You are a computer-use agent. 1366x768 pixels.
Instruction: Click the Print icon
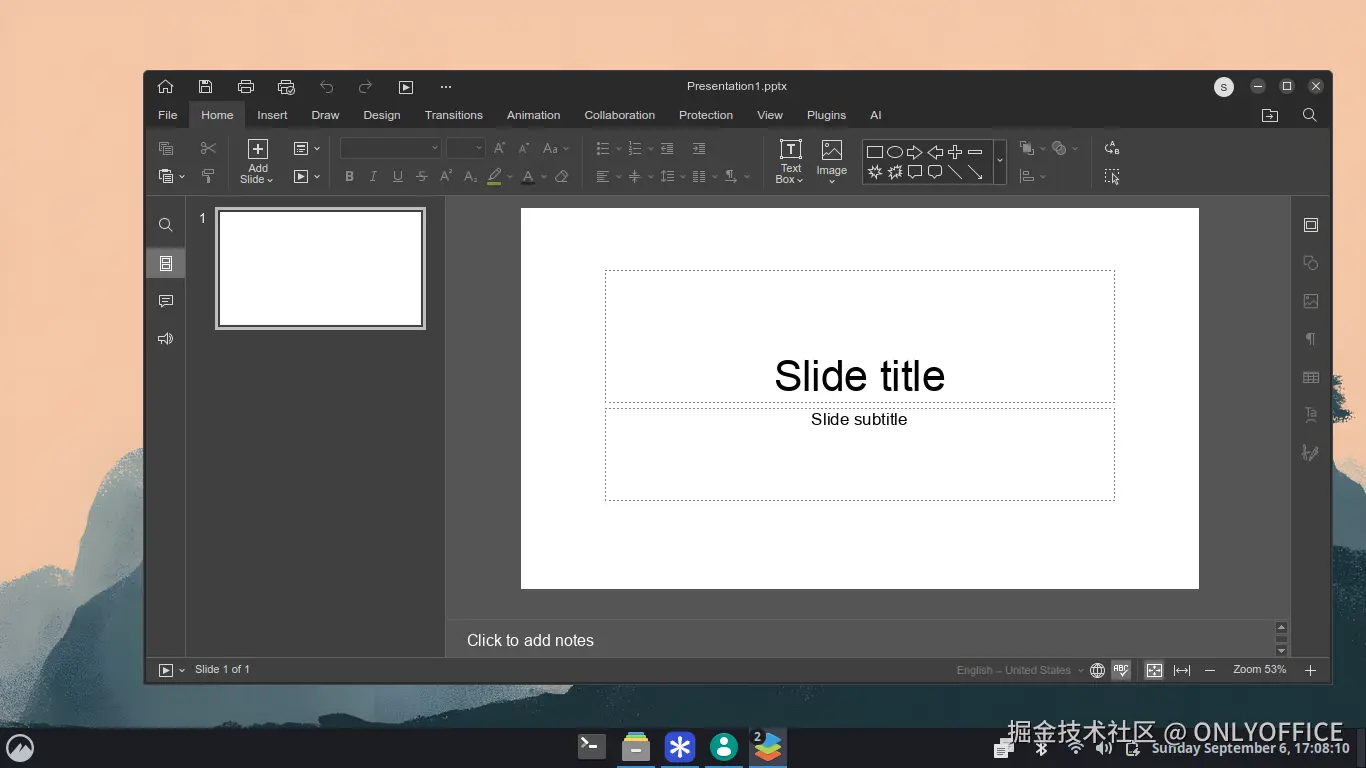point(246,87)
